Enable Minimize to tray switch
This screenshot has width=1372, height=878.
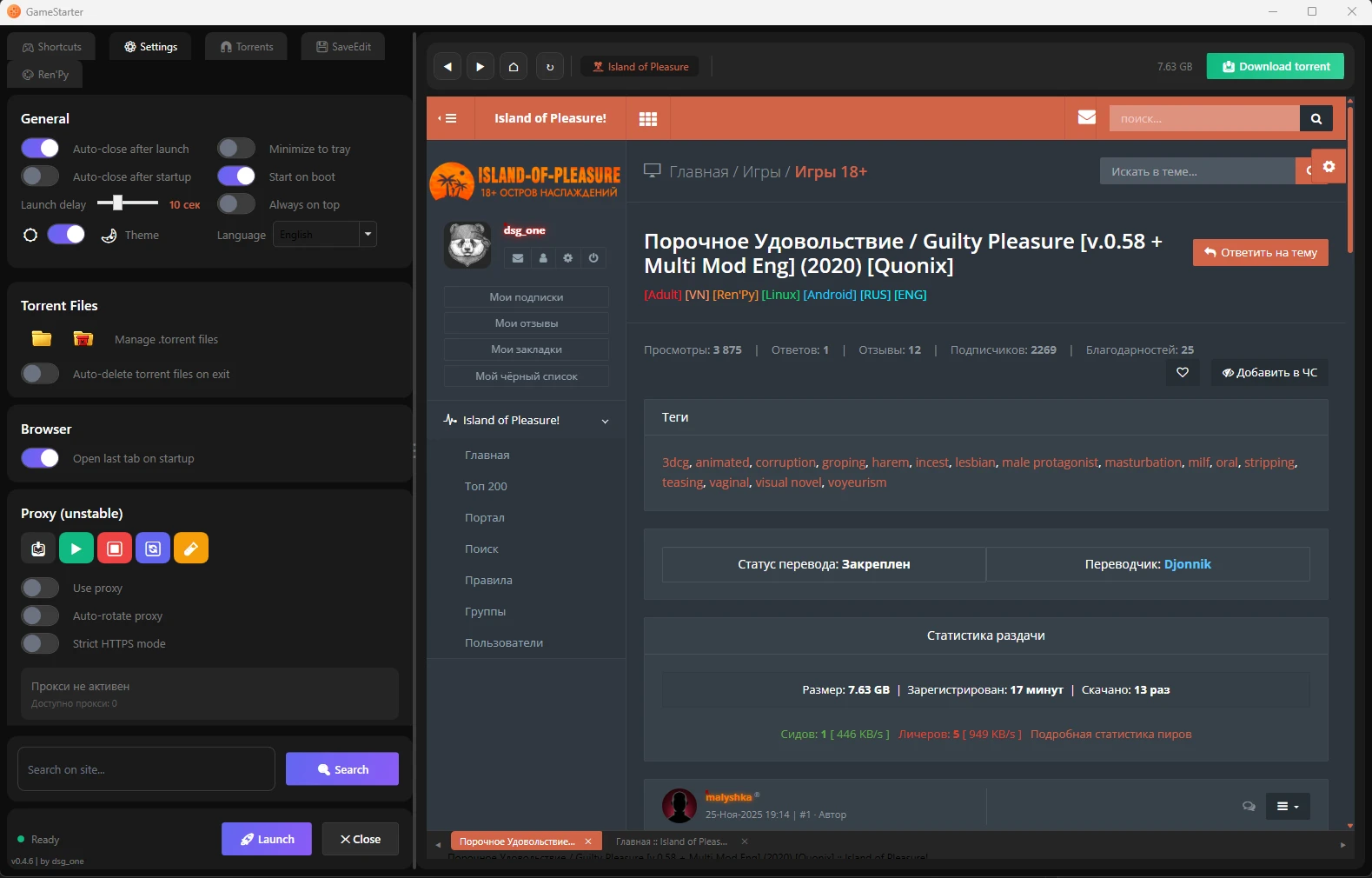(236, 149)
